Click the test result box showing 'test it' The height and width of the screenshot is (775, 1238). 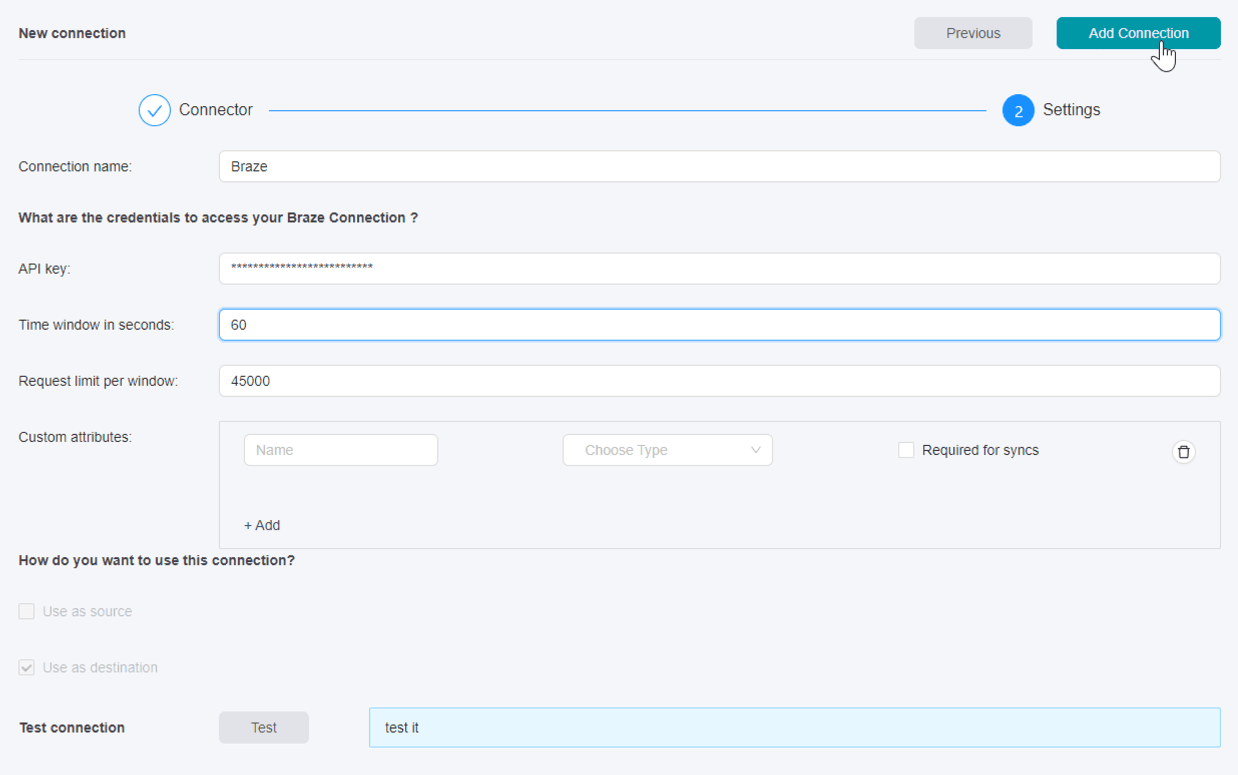point(794,727)
